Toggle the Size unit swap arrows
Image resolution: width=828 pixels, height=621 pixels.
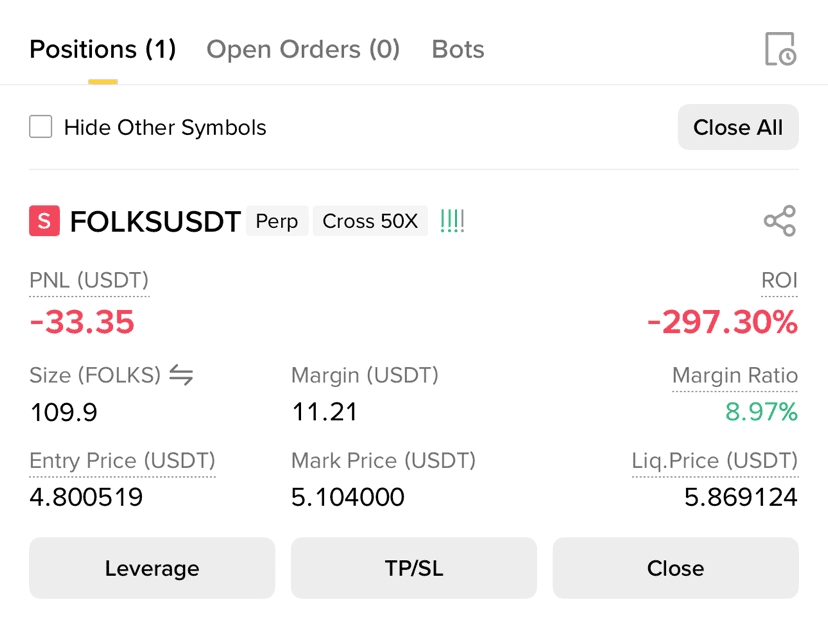click(x=181, y=375)
